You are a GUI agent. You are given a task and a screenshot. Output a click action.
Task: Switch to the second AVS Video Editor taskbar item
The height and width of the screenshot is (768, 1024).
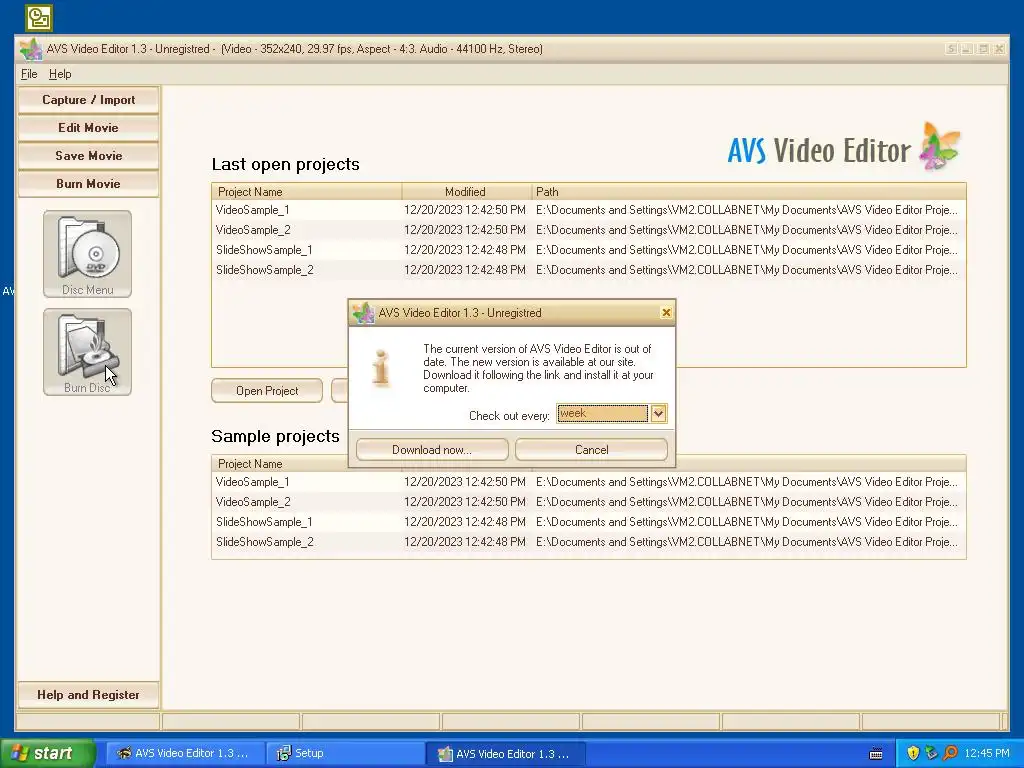[x=505, y=754]
